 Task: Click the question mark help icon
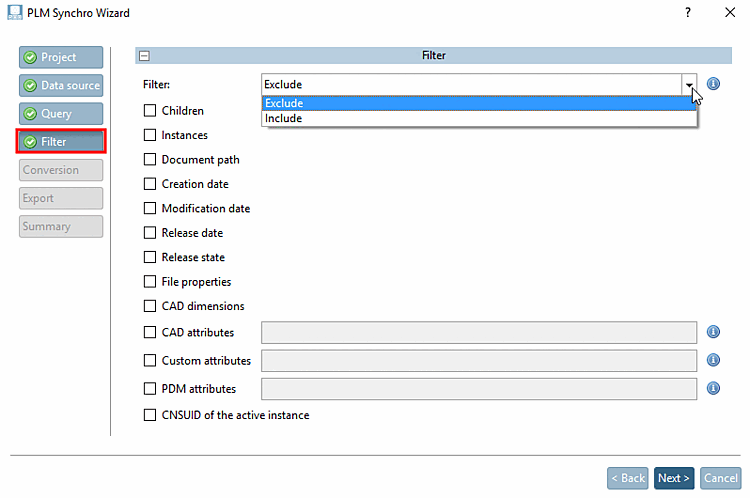tap(688, 13)
